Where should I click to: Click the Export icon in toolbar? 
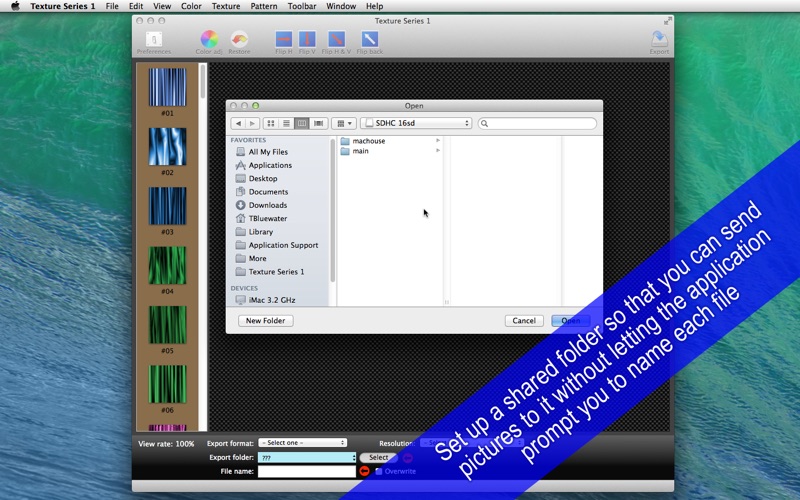click(x=659, y=39)
